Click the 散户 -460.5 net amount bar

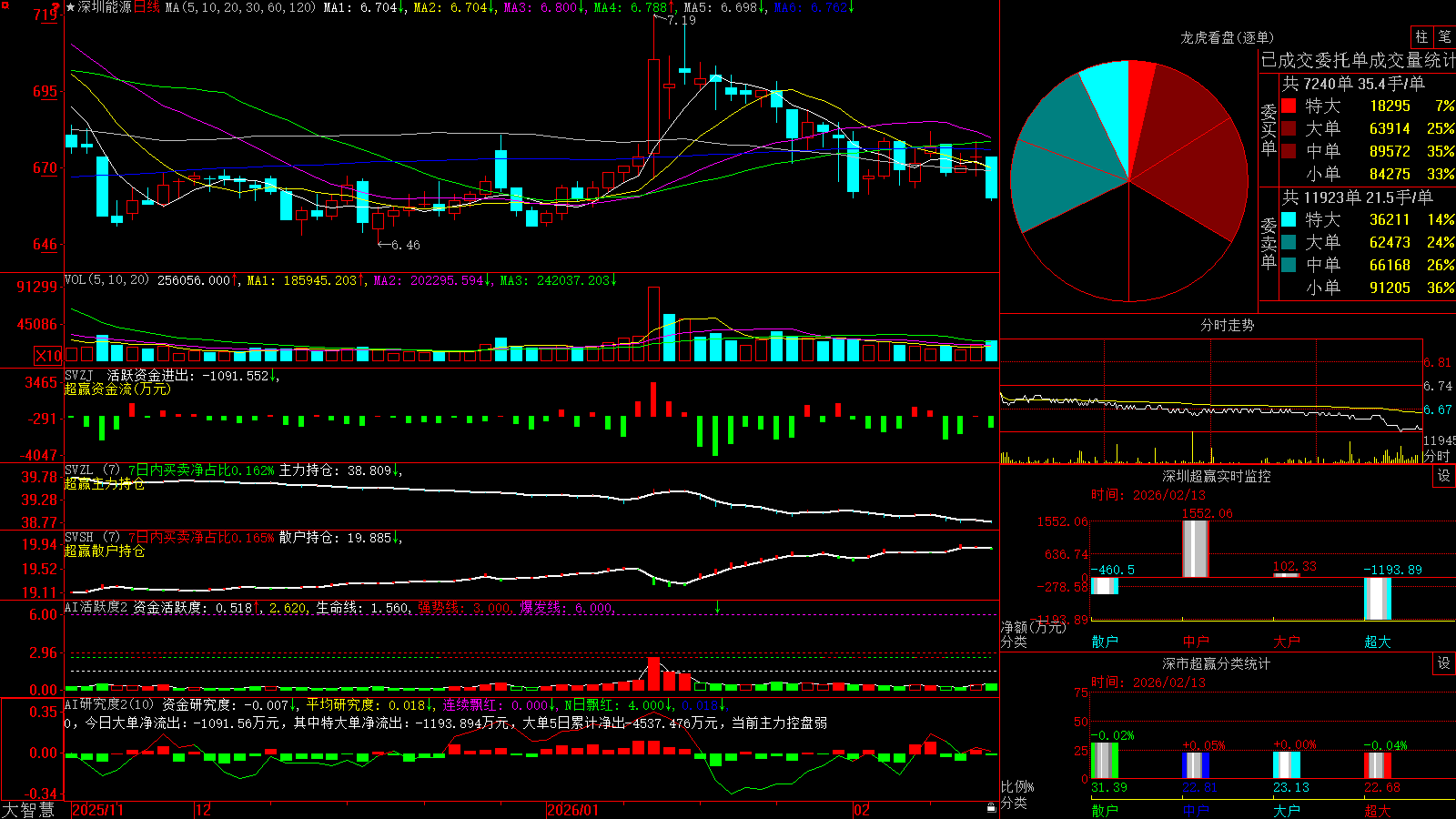tap(1104, 586)
